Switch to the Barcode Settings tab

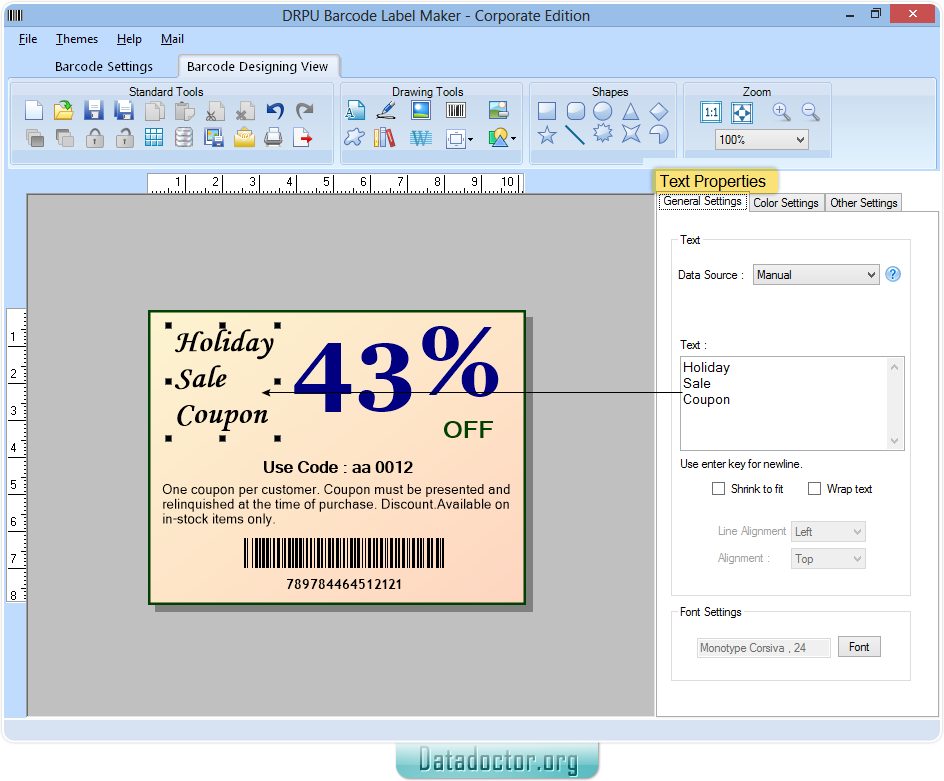coord(104,66)
